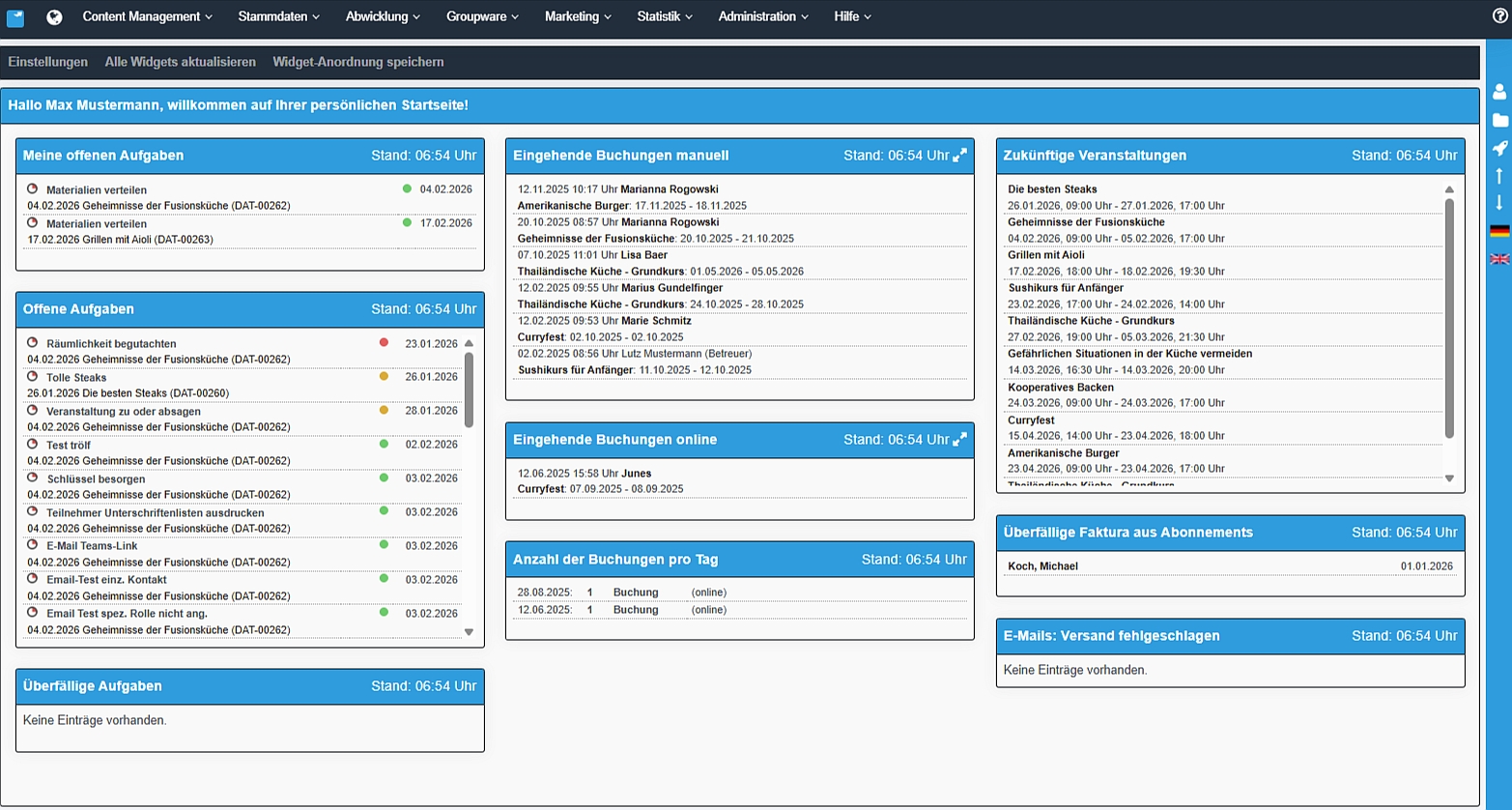Switch language with the German flag
Screen dimensions: 1512x810
click(1499, 231)
